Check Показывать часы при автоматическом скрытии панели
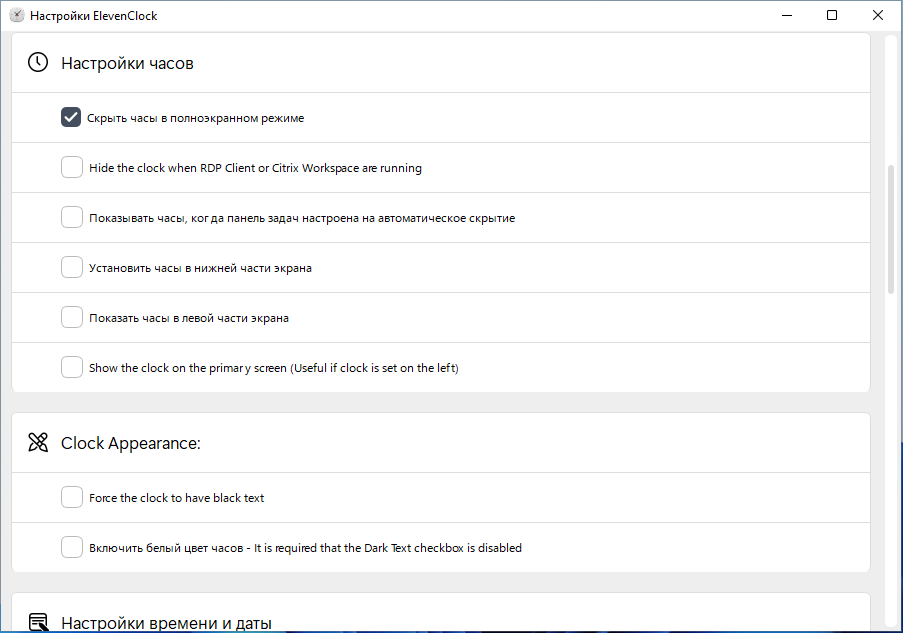 (72, 218)
